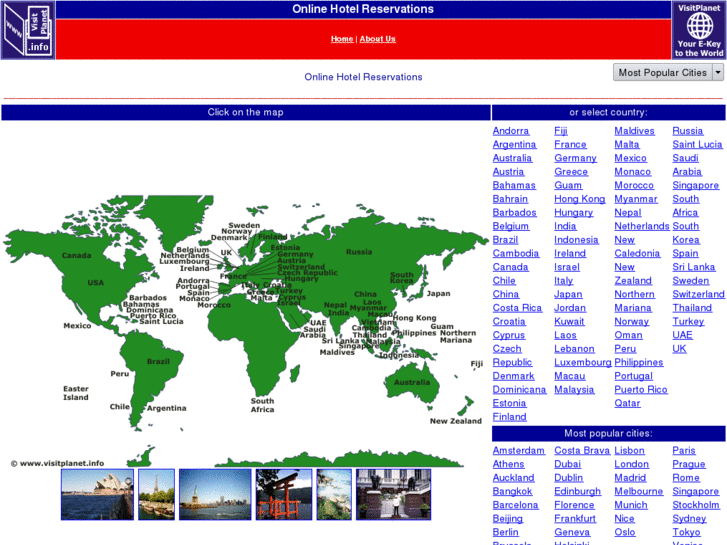Choose Puerto Rico country link
Image resolution: width=727 pixels, height=545 pixels.
[x=641, y=390]
